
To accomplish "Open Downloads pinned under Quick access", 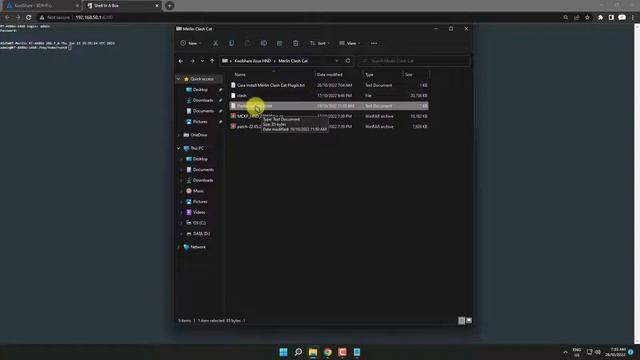I will 203,100.
